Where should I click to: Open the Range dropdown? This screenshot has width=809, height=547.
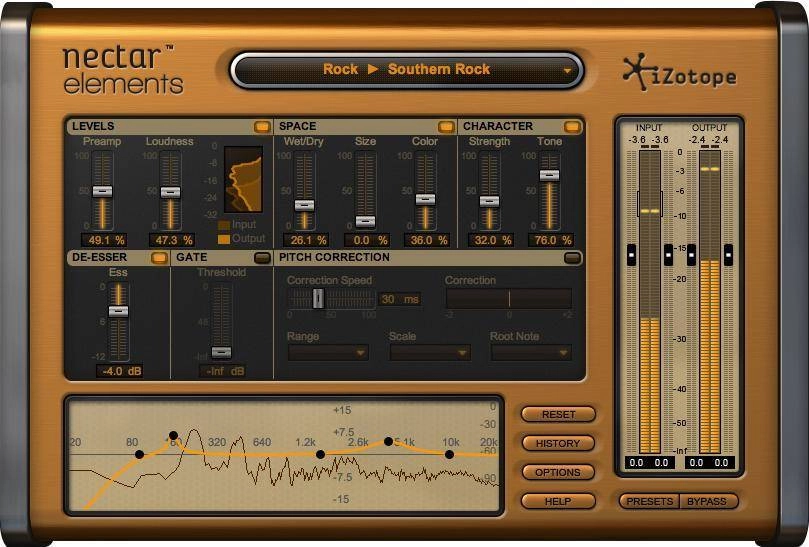(x=328, y=353)
